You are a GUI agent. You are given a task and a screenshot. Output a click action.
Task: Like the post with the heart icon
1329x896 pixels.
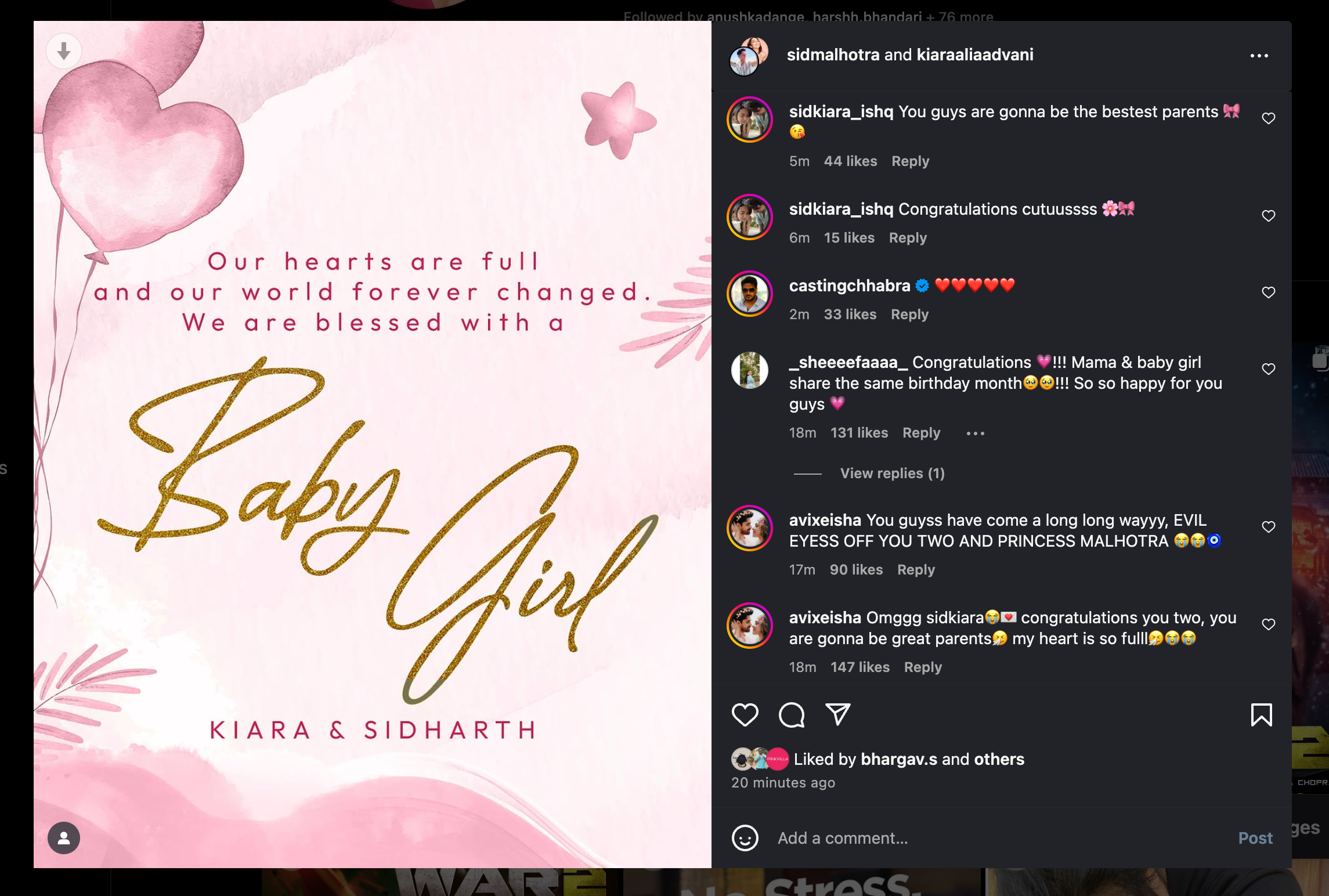coord(746,714)
